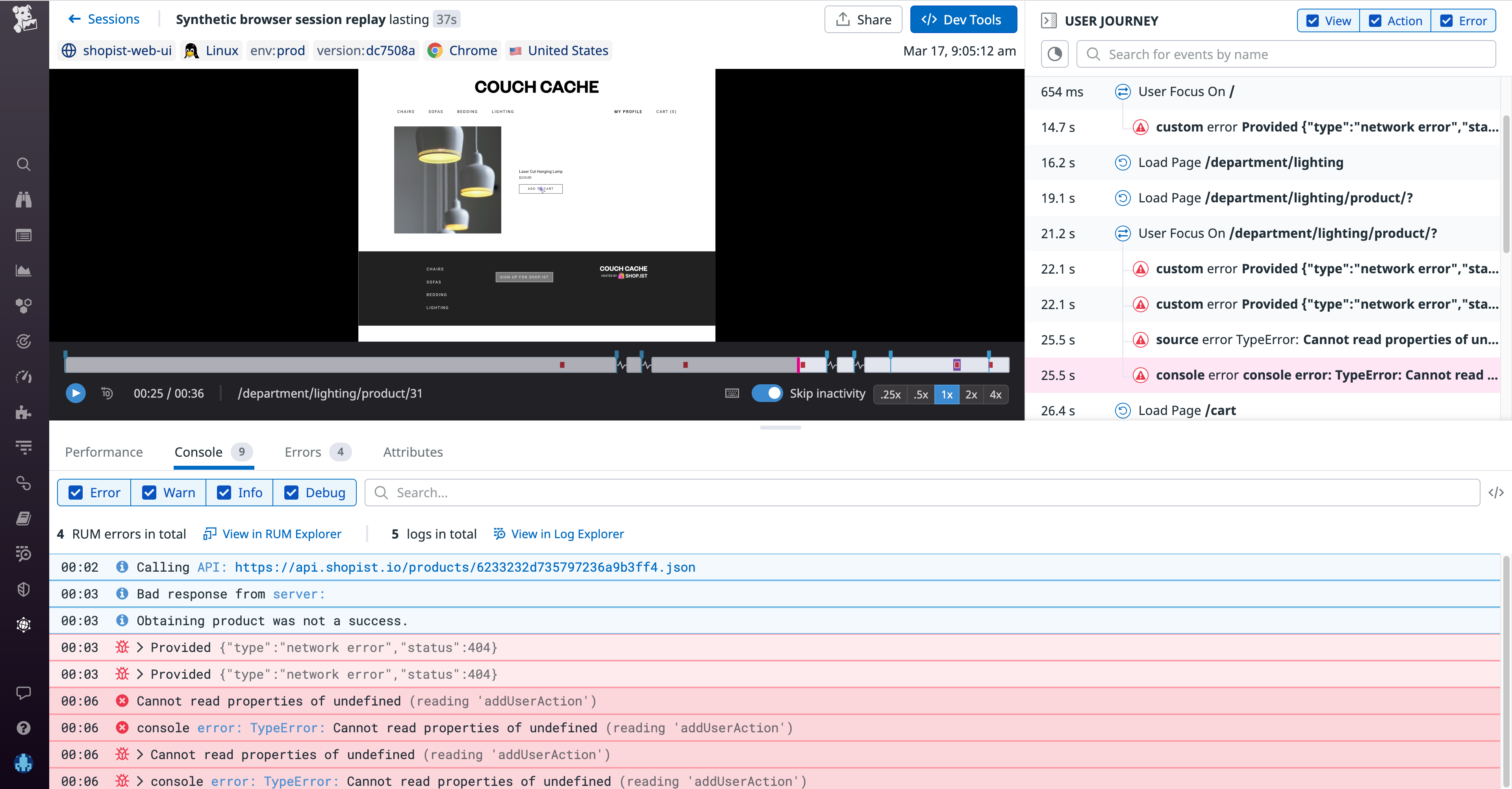Open Synthetics via the globe network sidebar icon
The image size is (1512, 789).
point(24,624)
